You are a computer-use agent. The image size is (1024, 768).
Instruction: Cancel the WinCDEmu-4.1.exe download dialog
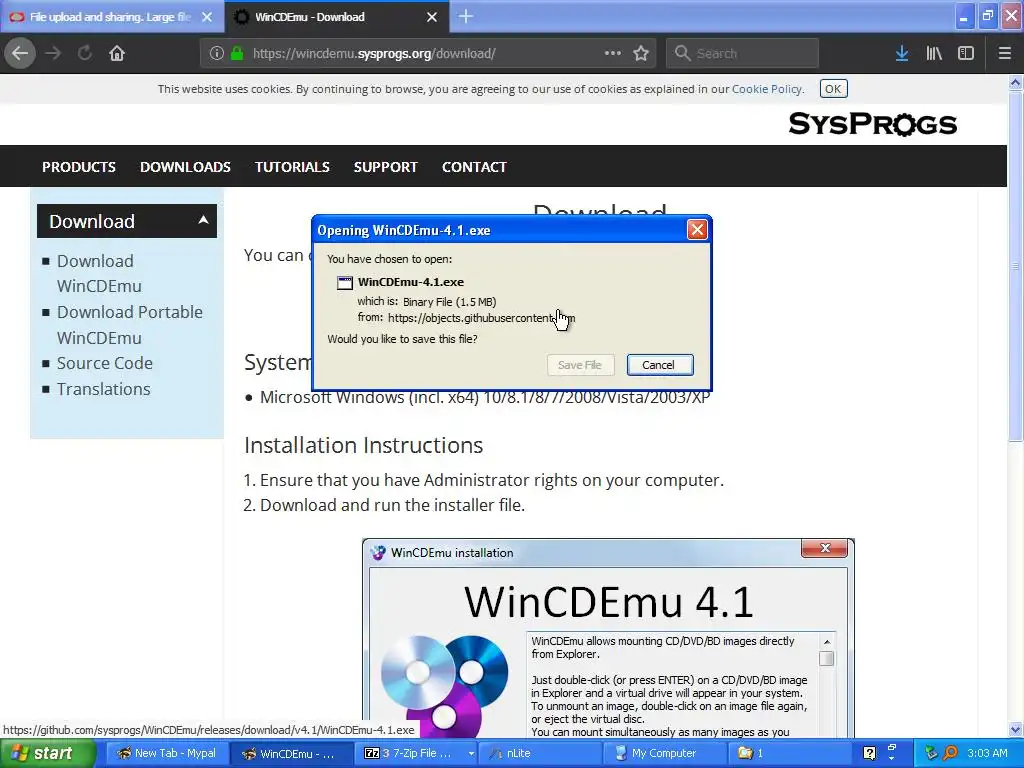point(660,365)
